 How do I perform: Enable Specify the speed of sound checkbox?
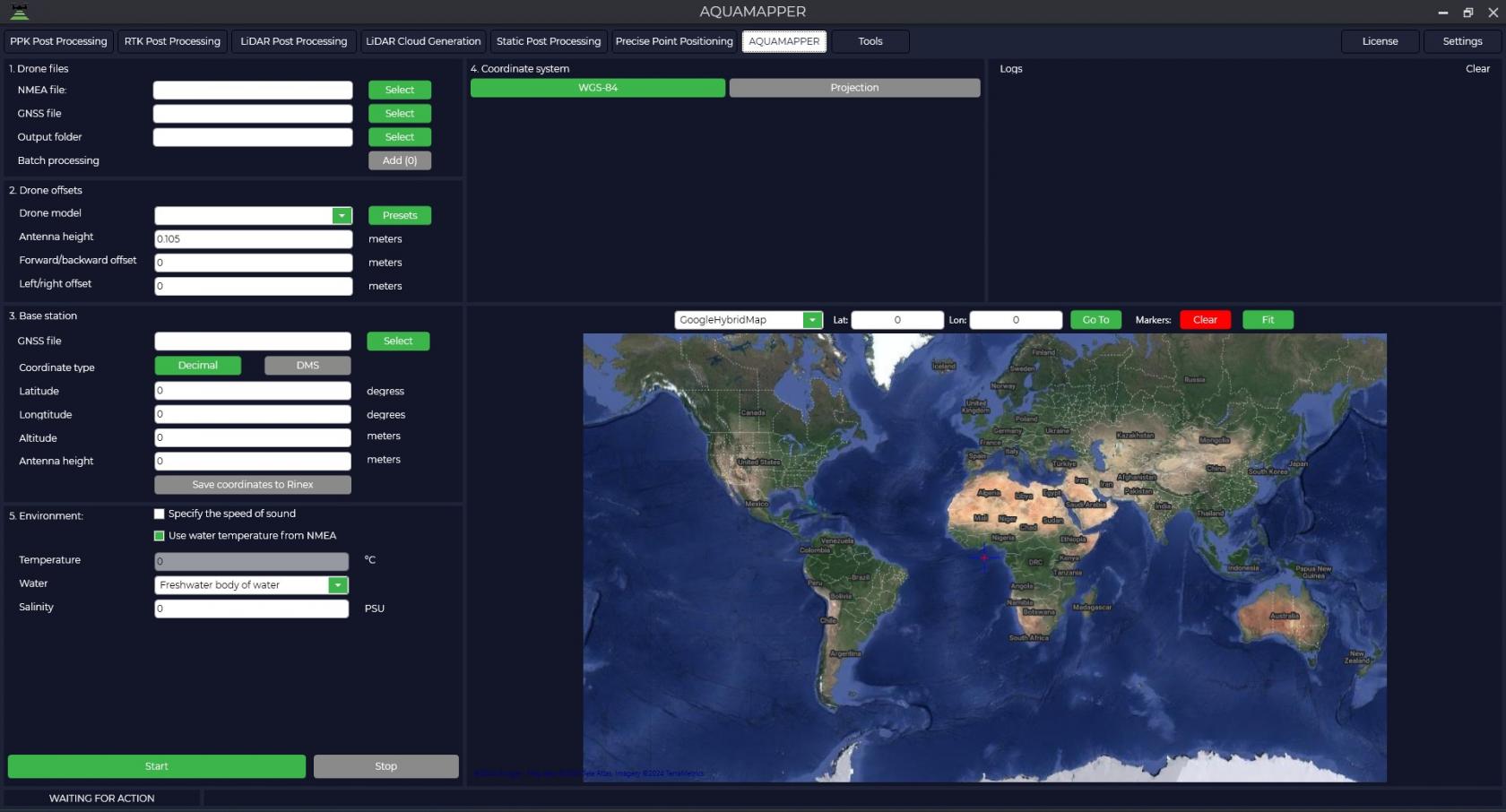(160, 514)
